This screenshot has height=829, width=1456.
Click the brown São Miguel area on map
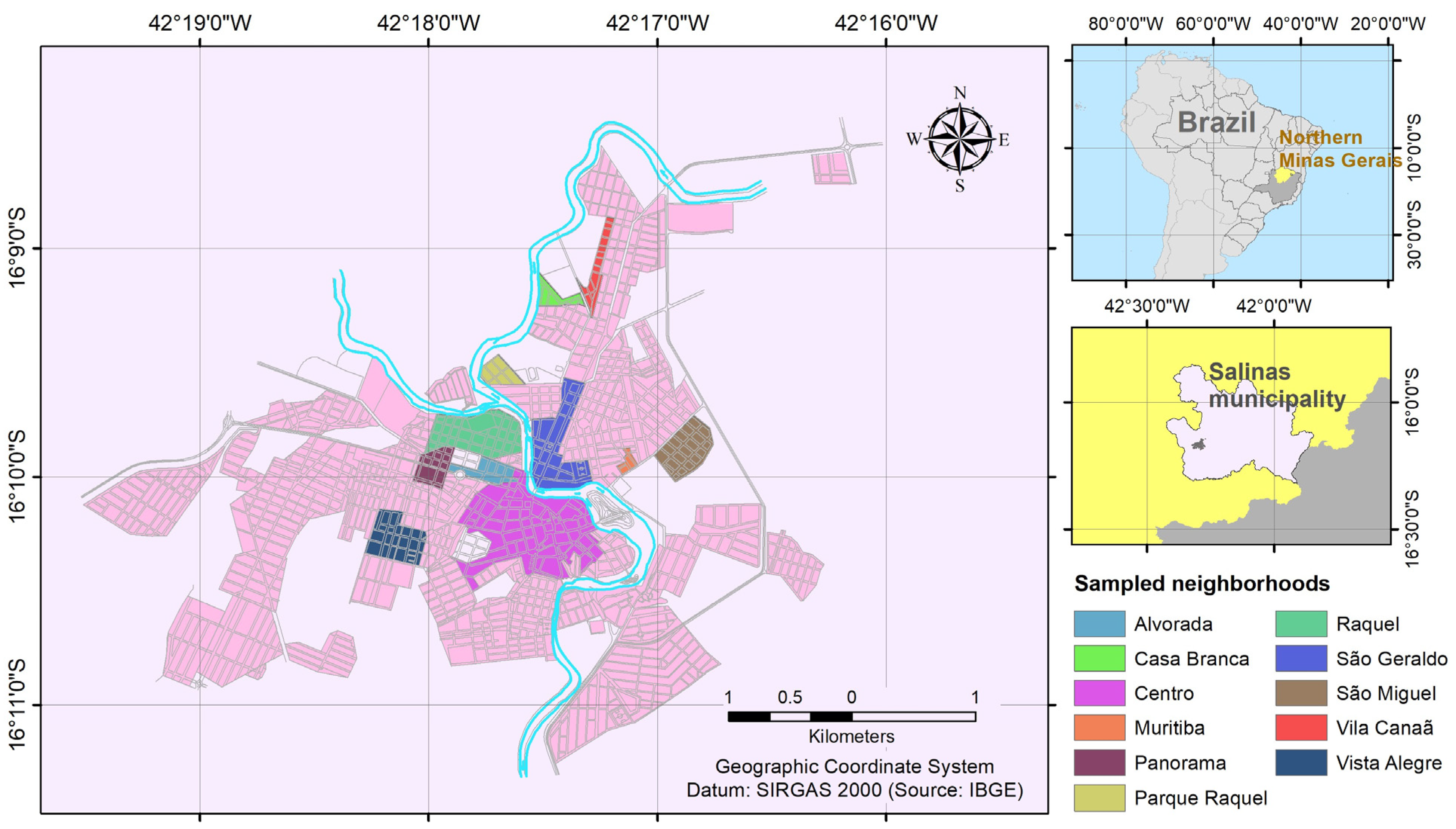coord(686,448)
